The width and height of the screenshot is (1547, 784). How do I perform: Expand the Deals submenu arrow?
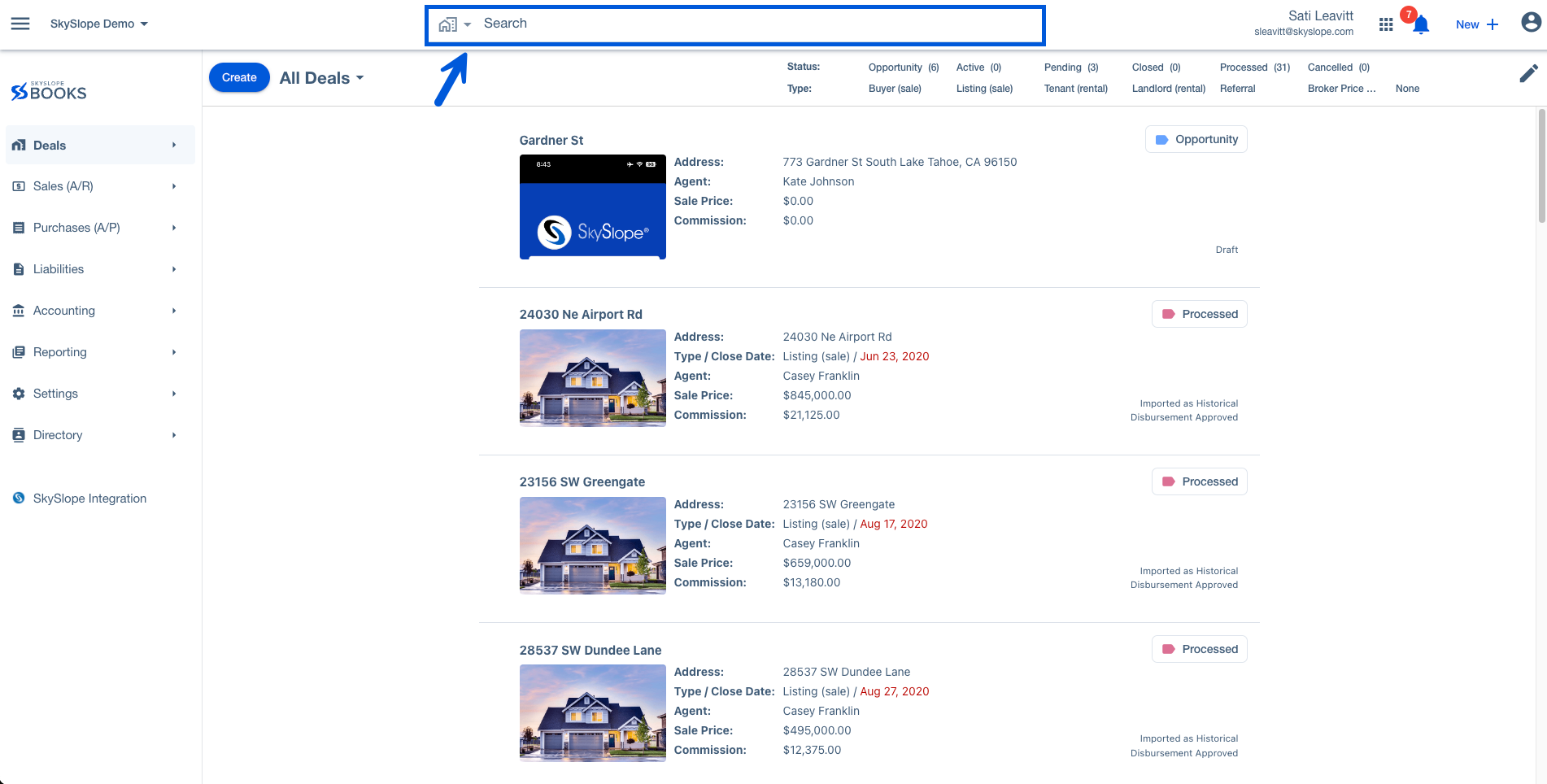(174, 145)
